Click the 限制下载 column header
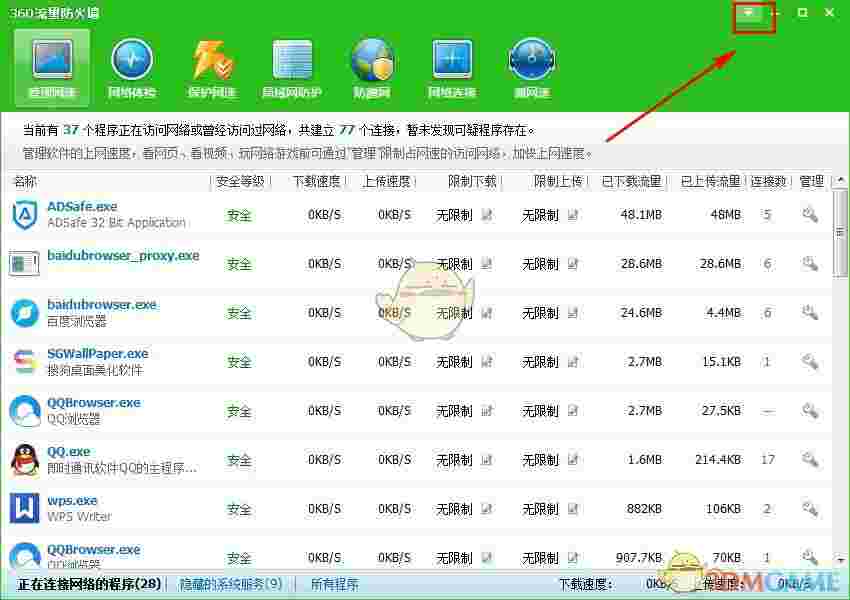 pos(472,182)
